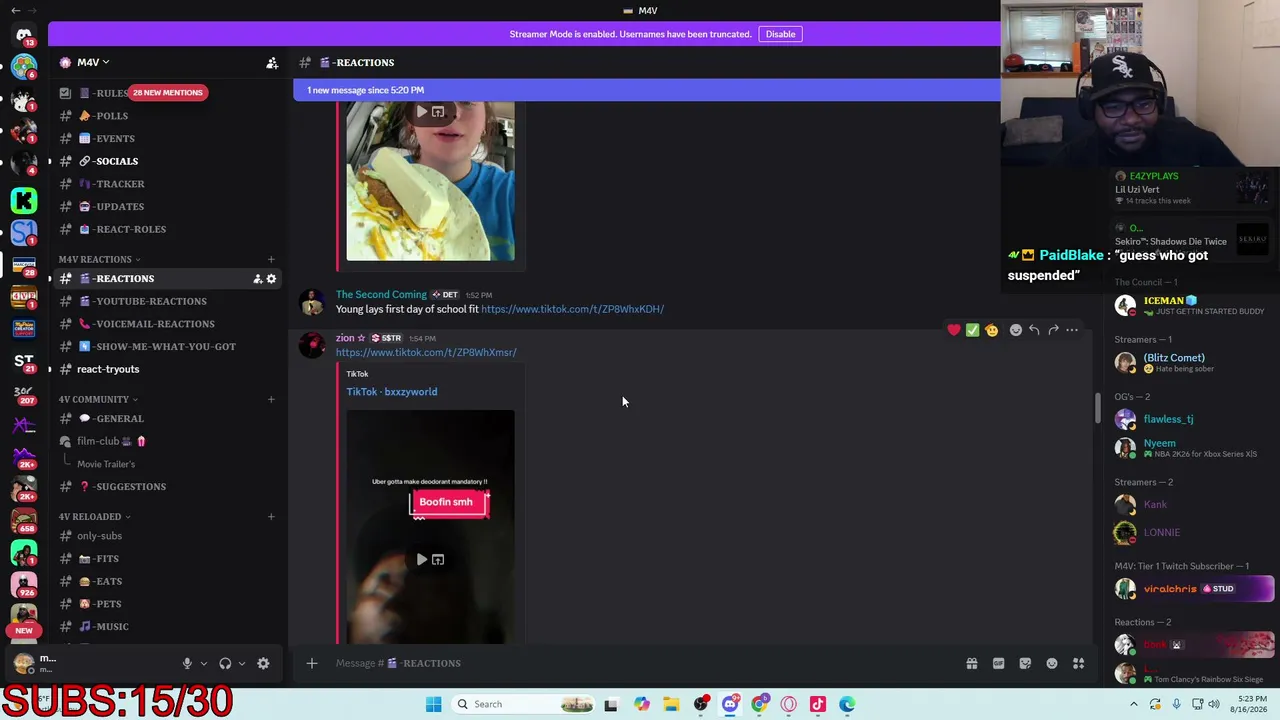Open the Kick server icon

[x=24, y=200]
